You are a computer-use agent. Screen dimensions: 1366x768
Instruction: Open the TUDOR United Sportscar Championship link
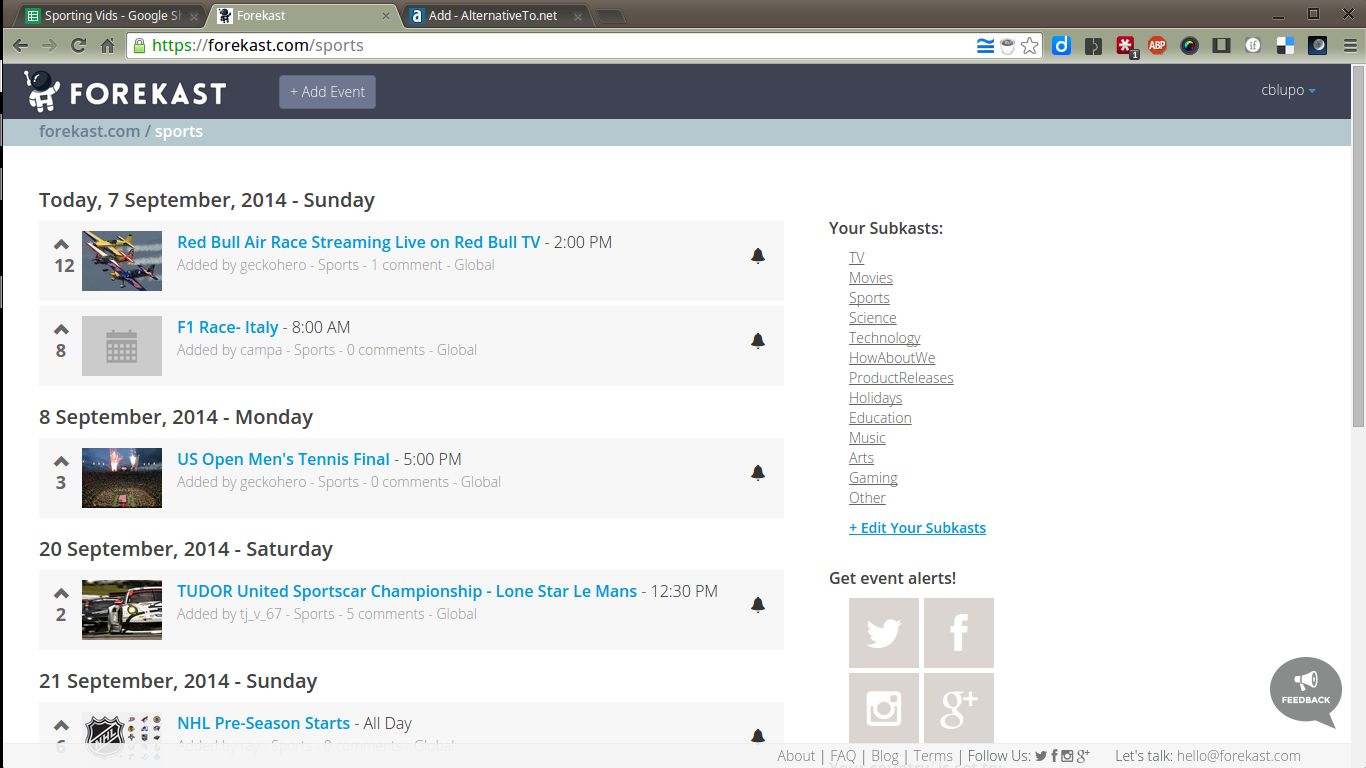[x=407, y=591]
